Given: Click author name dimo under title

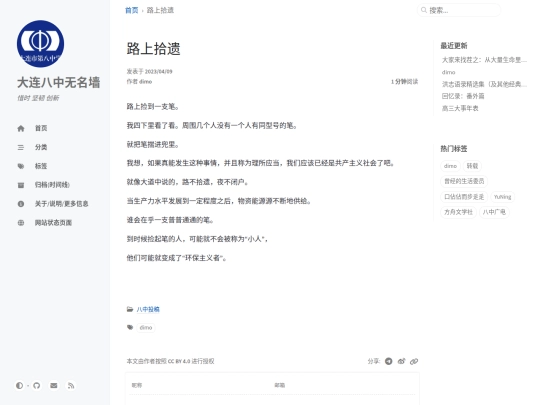Looking at the screenshot, I should tap(145, 82).
